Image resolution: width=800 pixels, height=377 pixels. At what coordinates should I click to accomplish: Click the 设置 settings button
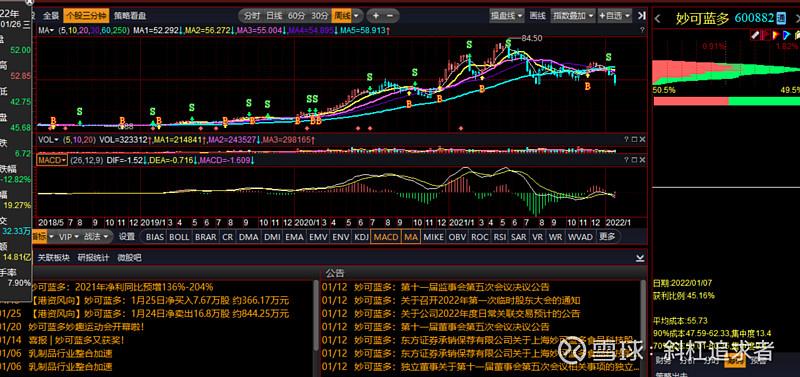coord(127,237)
